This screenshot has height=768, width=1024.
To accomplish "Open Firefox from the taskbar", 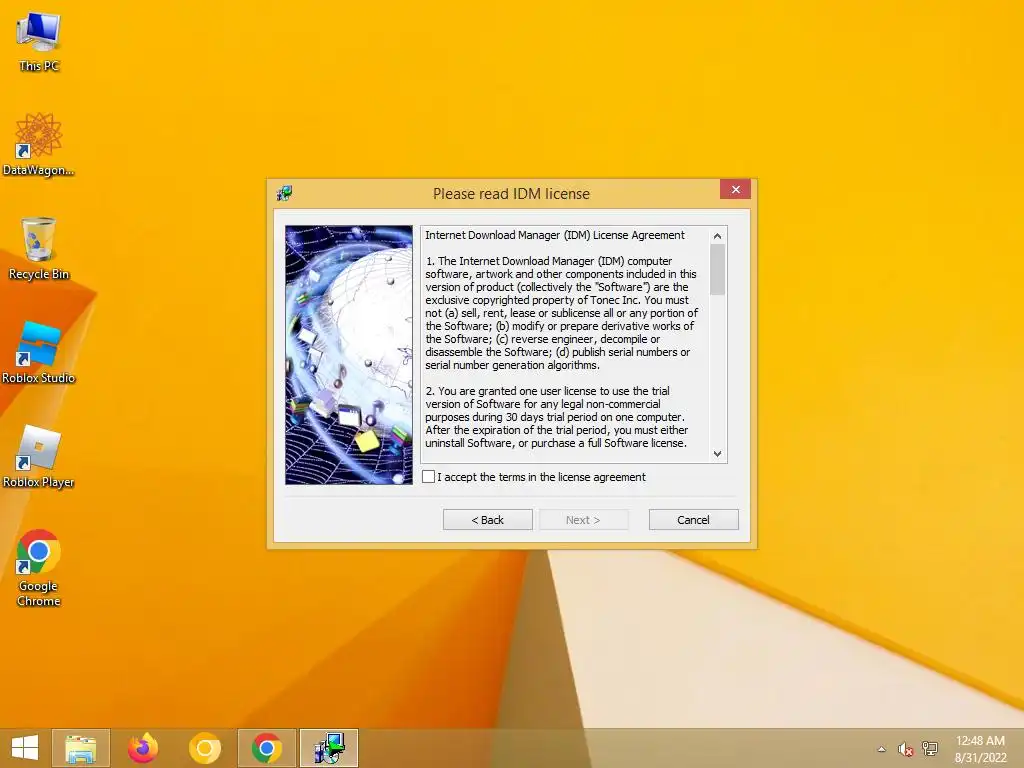I will pos(142,748).
